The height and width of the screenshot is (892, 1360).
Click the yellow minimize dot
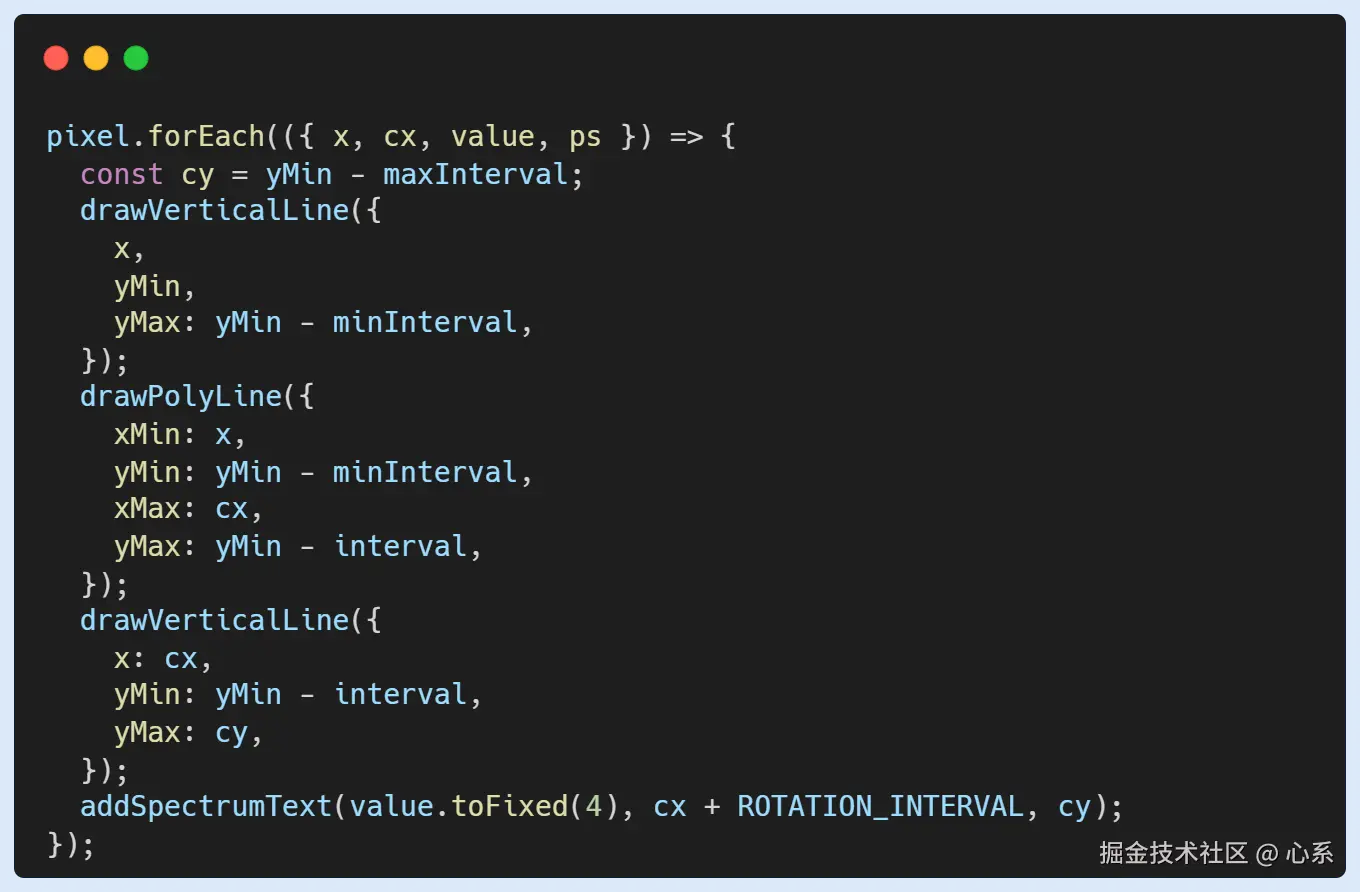click(x=96, y=59)
